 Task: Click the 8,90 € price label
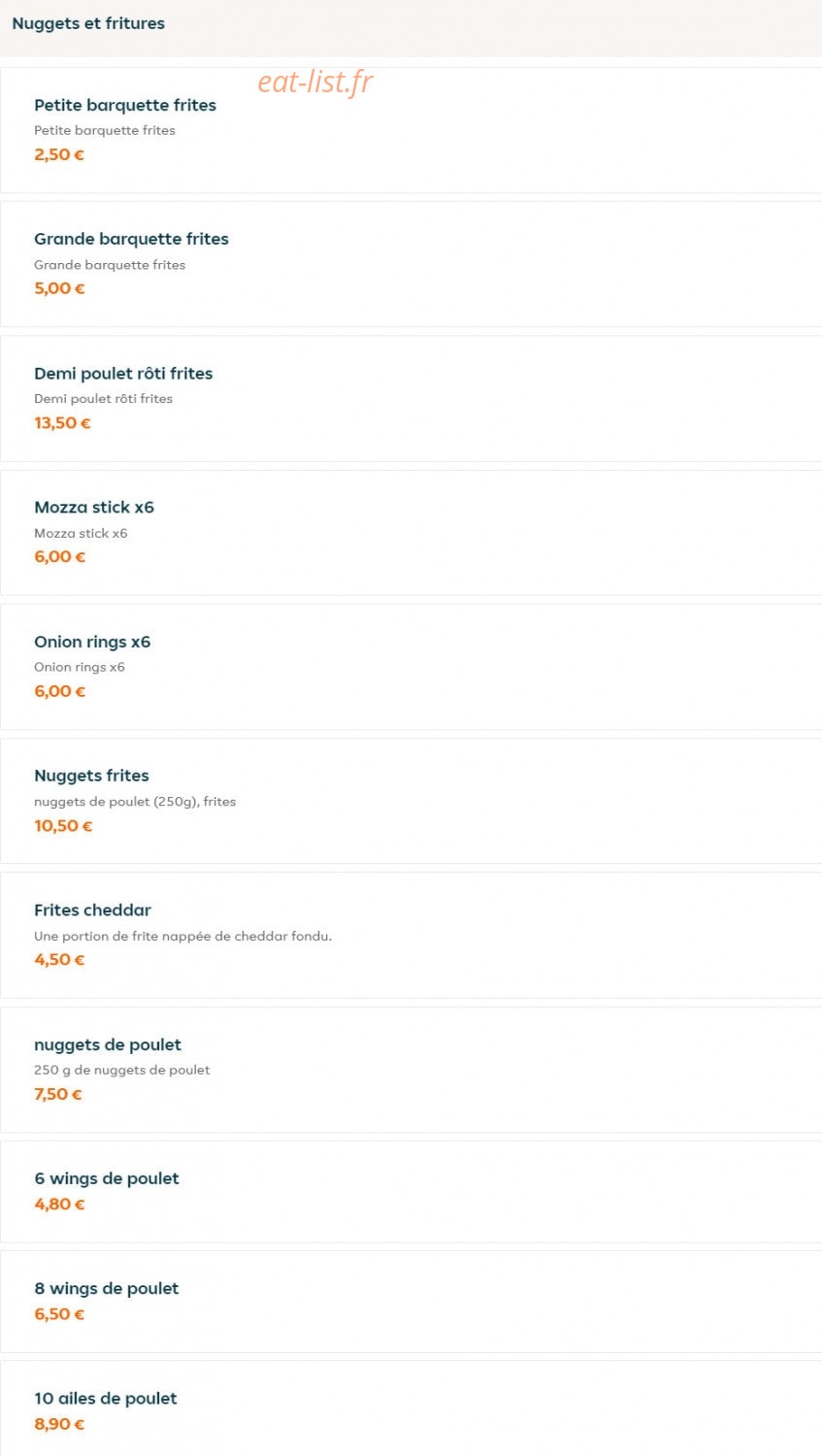tap(59, 1424)
